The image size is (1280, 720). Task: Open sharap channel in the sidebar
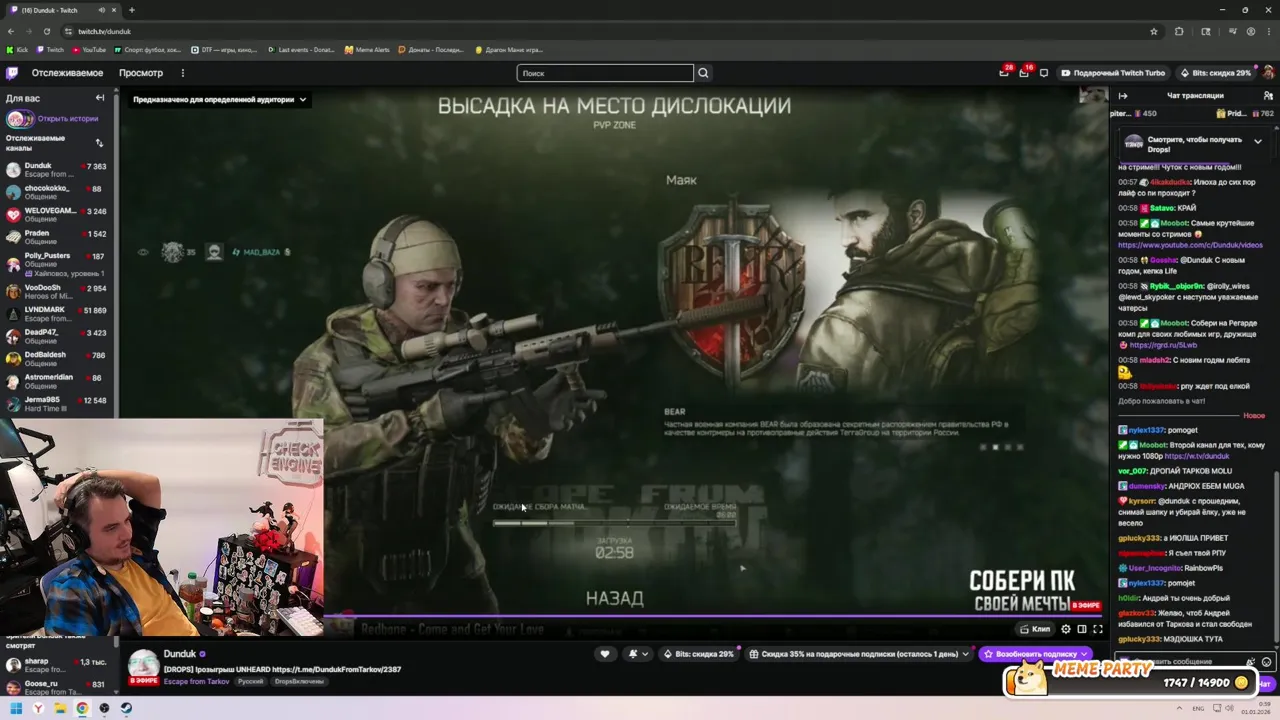pos(57,665)
